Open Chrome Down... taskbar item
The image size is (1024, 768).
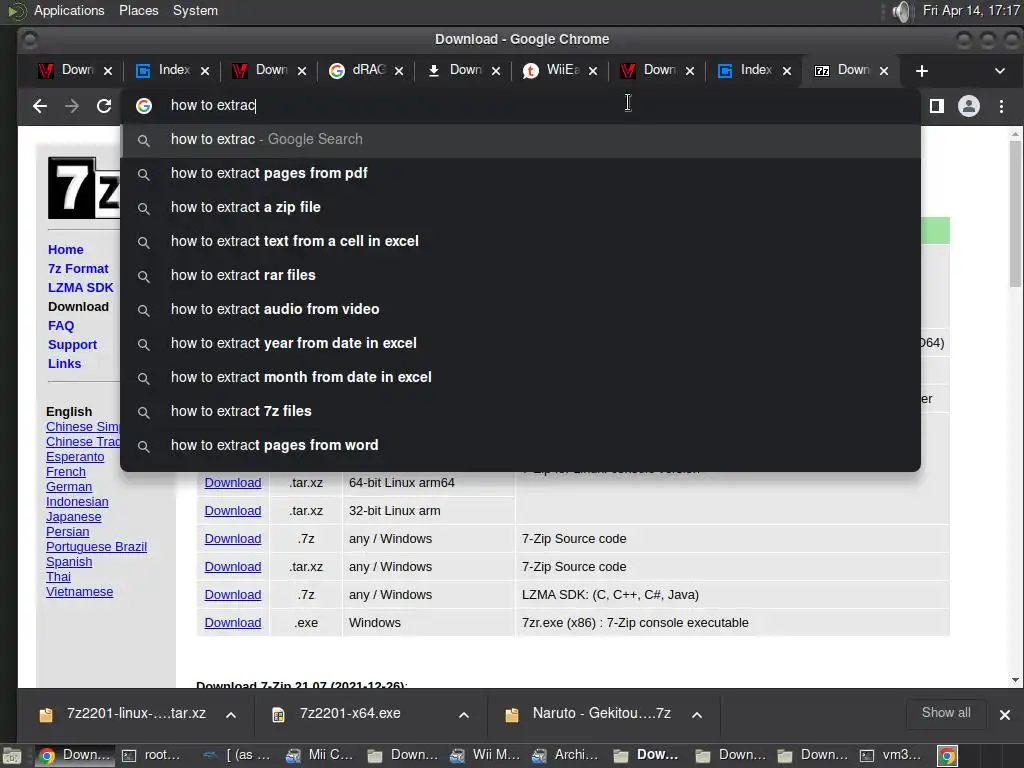tap(73, 755)
